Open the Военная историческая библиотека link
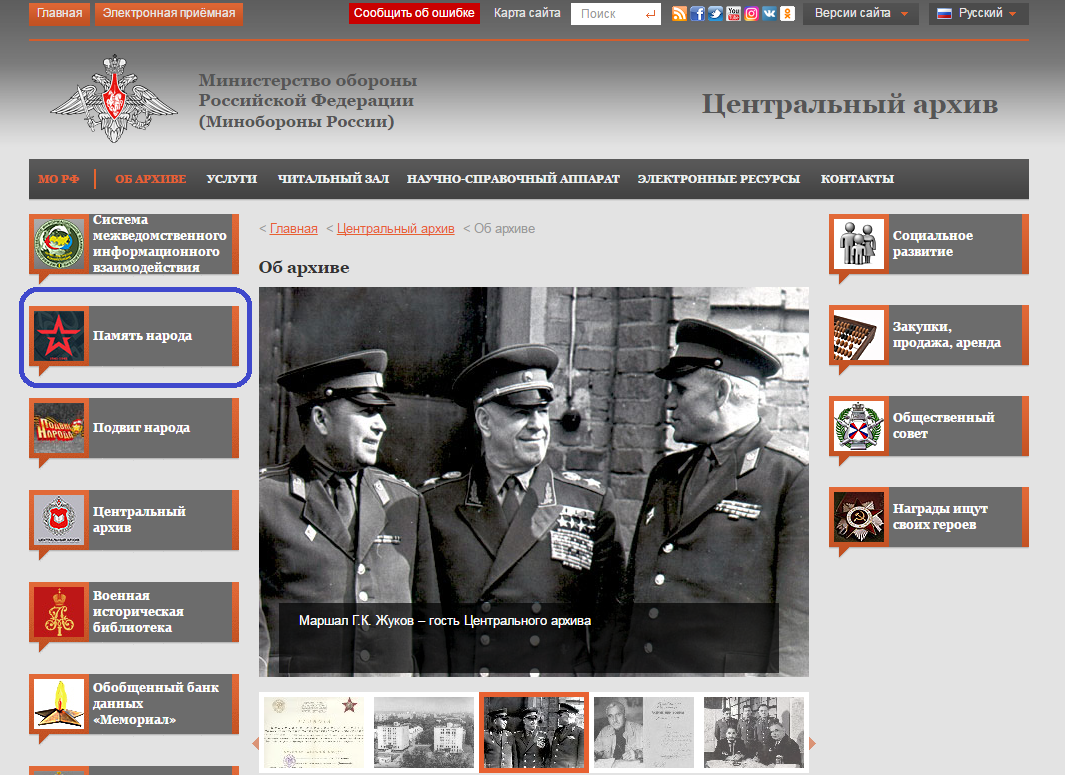1065x775 pixels. (139, 612)
